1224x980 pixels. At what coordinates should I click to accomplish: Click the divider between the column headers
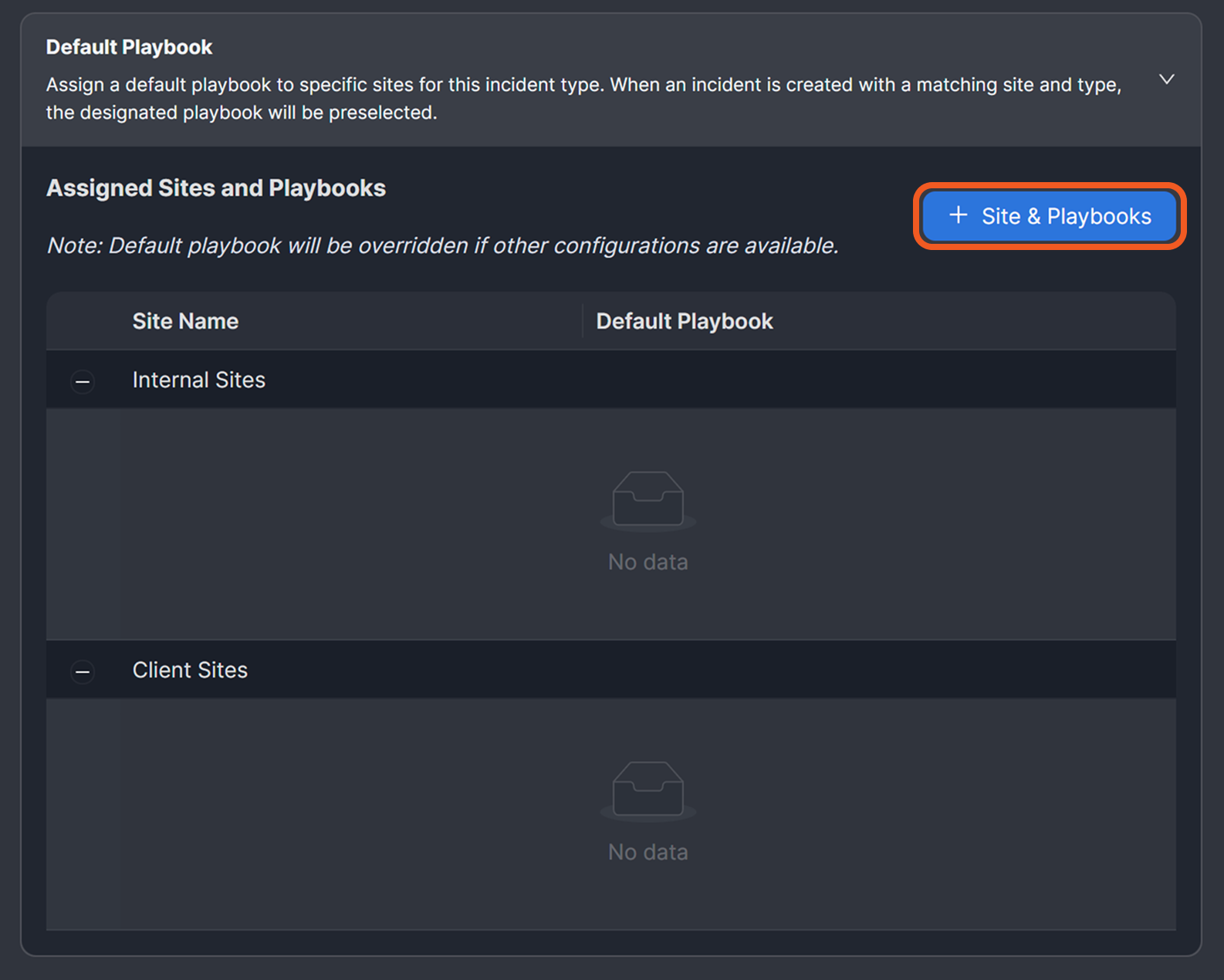[583, 321]
